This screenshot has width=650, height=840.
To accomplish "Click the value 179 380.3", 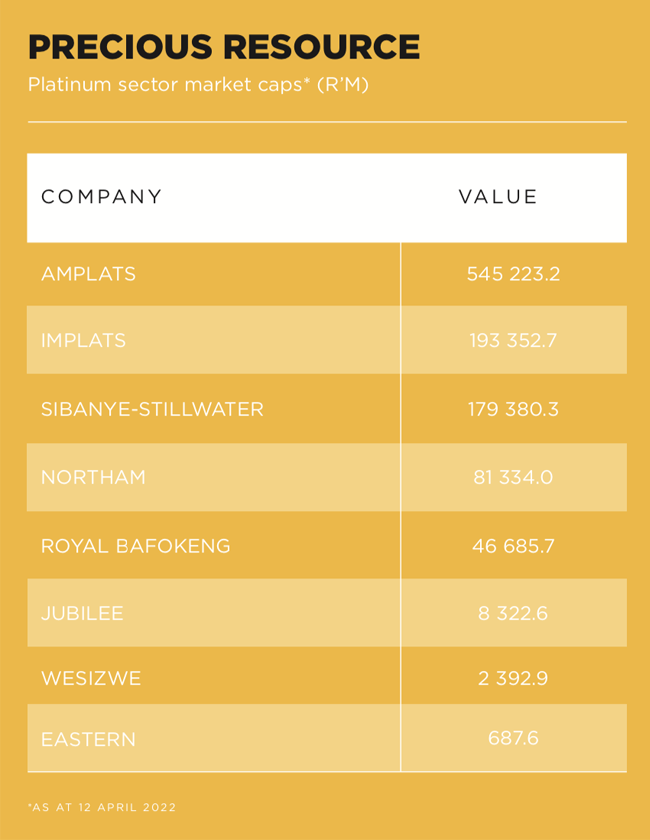I will (513, 409).
